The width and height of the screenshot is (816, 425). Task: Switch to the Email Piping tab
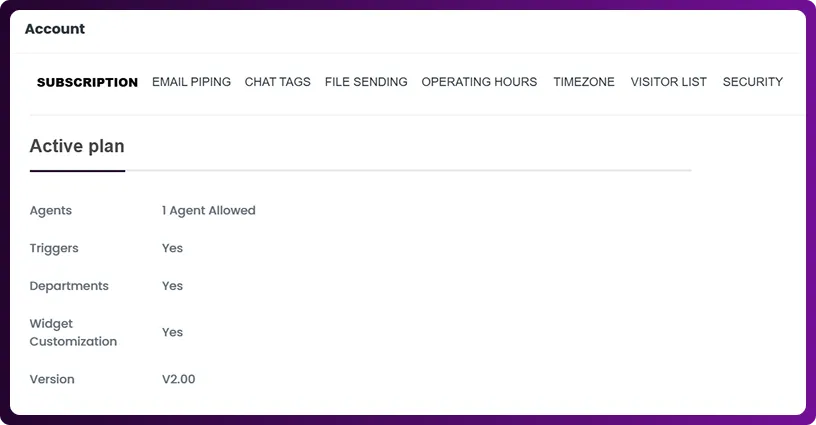point(191,82)
